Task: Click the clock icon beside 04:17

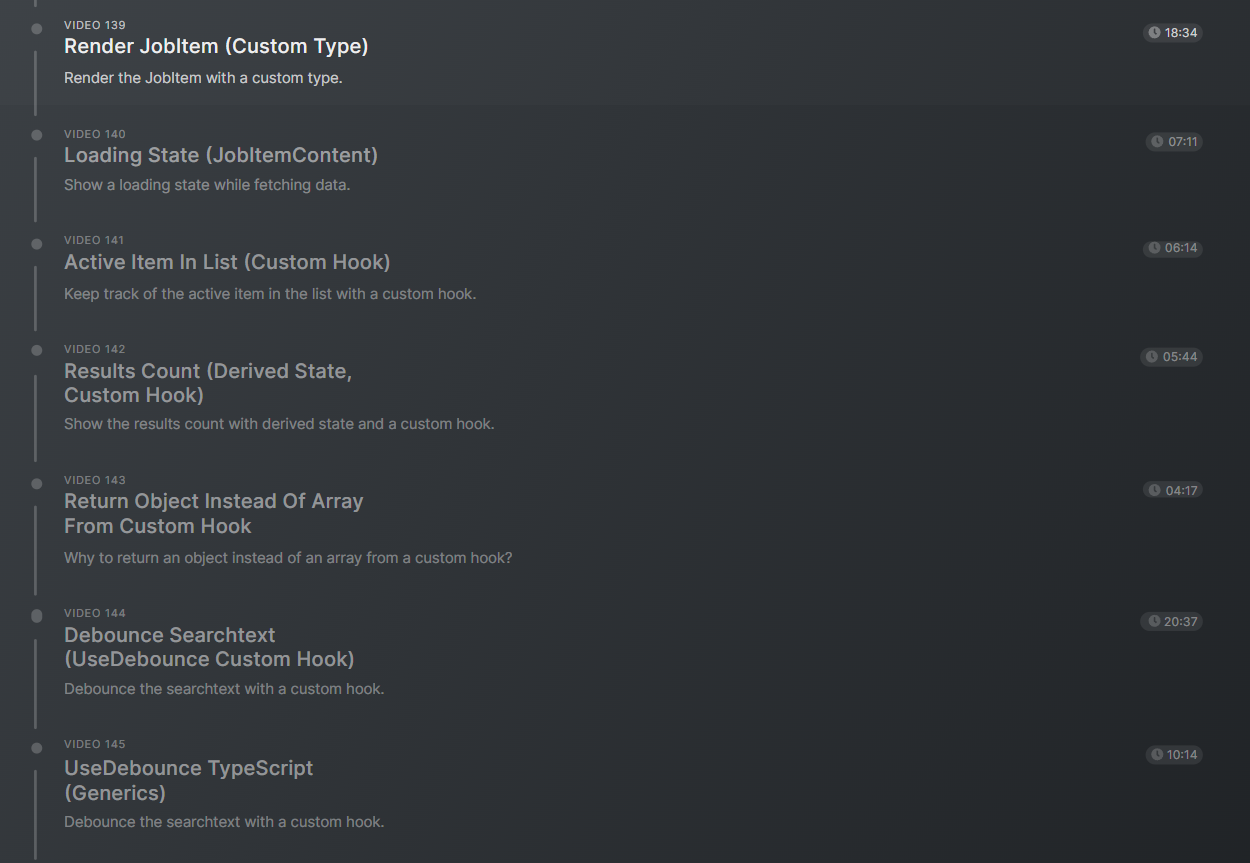Action: coord(1154,490)
